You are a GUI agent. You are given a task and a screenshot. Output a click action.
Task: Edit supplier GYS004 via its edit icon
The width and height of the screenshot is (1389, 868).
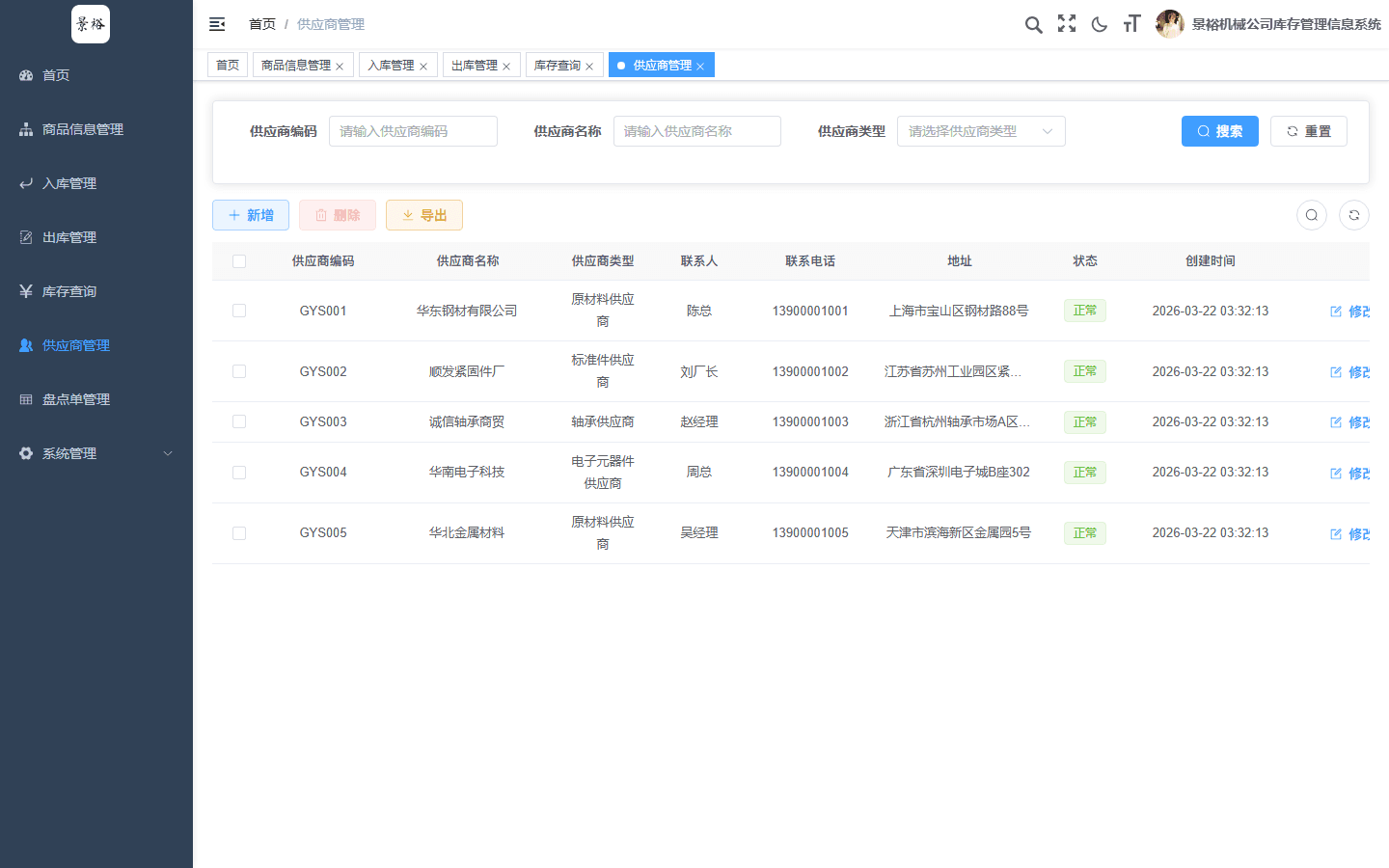[1336, 474]
